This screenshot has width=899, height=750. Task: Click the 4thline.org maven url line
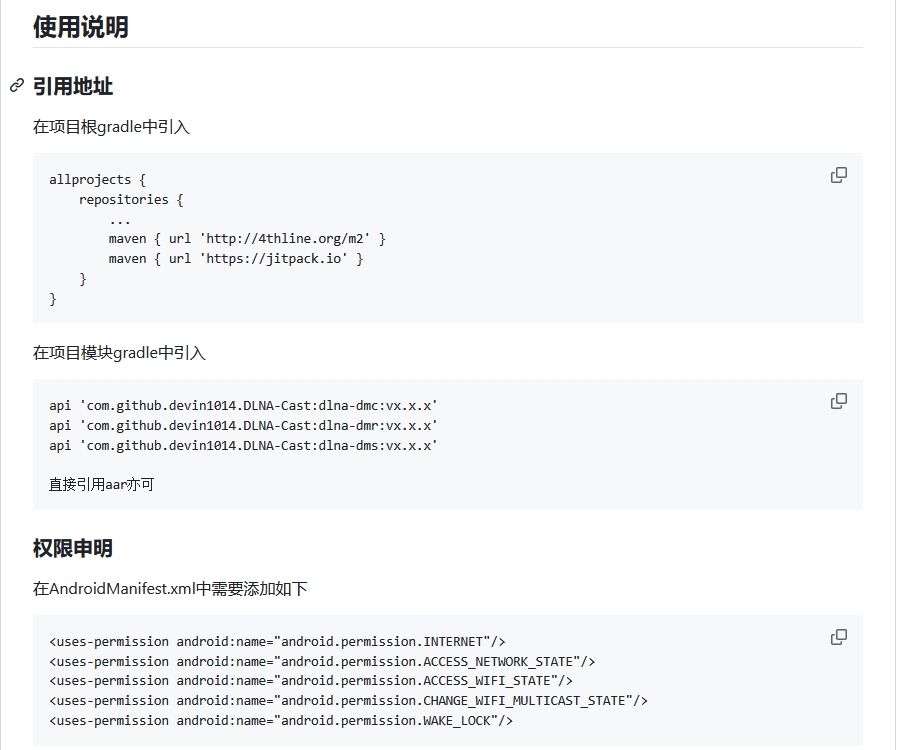coord(247,239)
